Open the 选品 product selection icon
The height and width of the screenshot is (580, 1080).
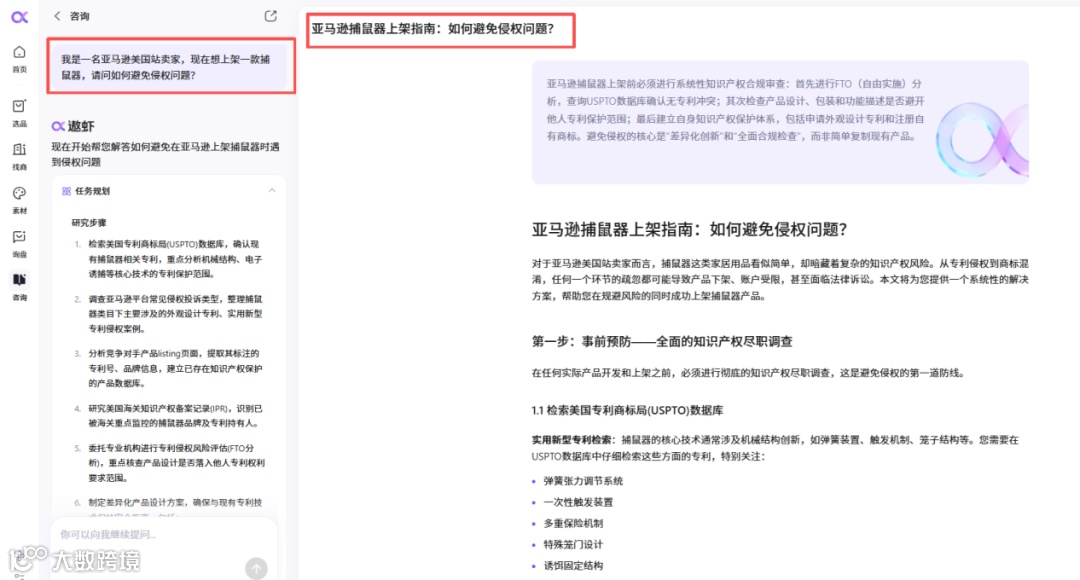point(19,106)
